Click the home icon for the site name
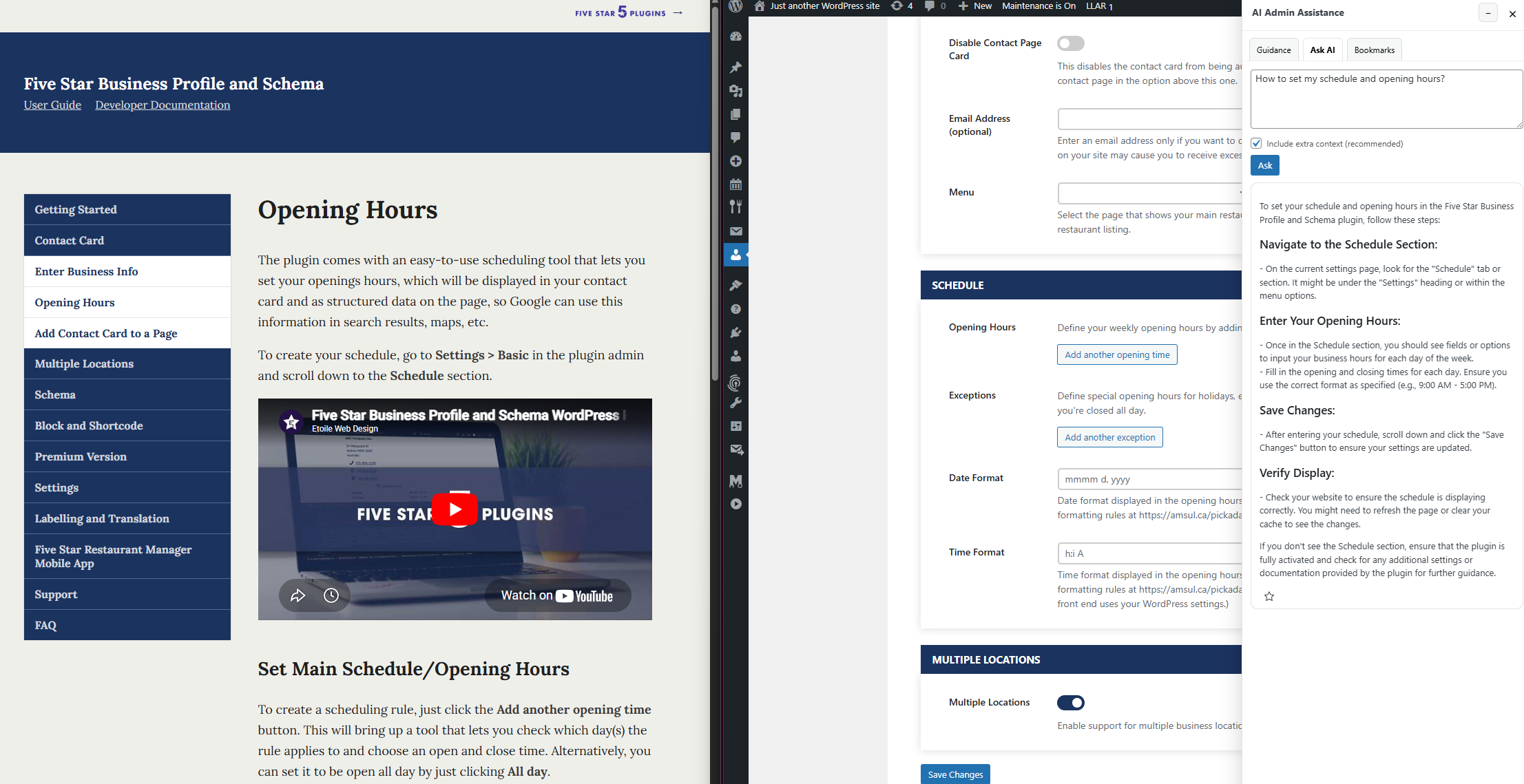Viewport: 1524px width, 784px height. point(760,6)
